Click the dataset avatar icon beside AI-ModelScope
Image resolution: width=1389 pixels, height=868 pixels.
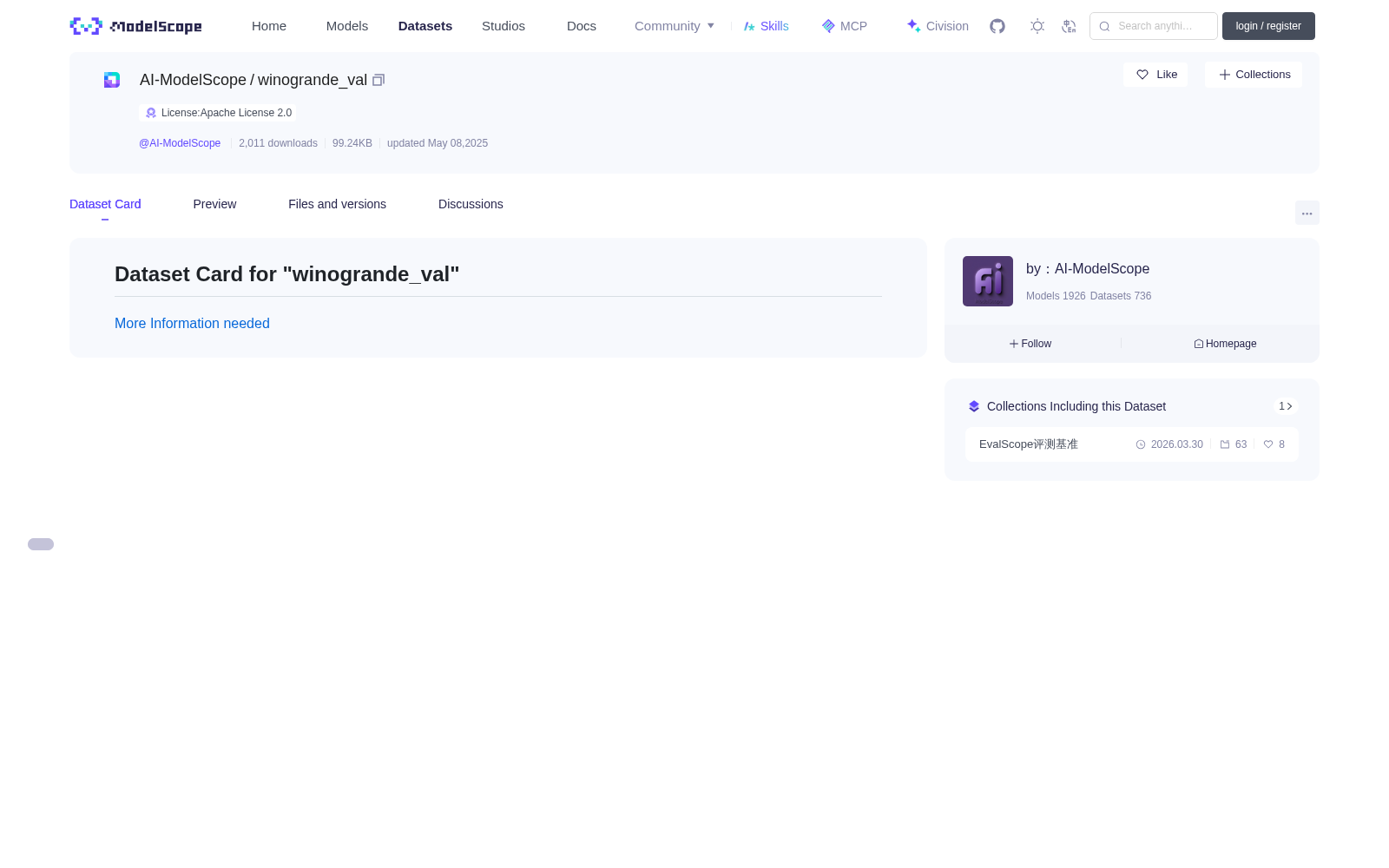pyautogui.click(x=112, y=80)
